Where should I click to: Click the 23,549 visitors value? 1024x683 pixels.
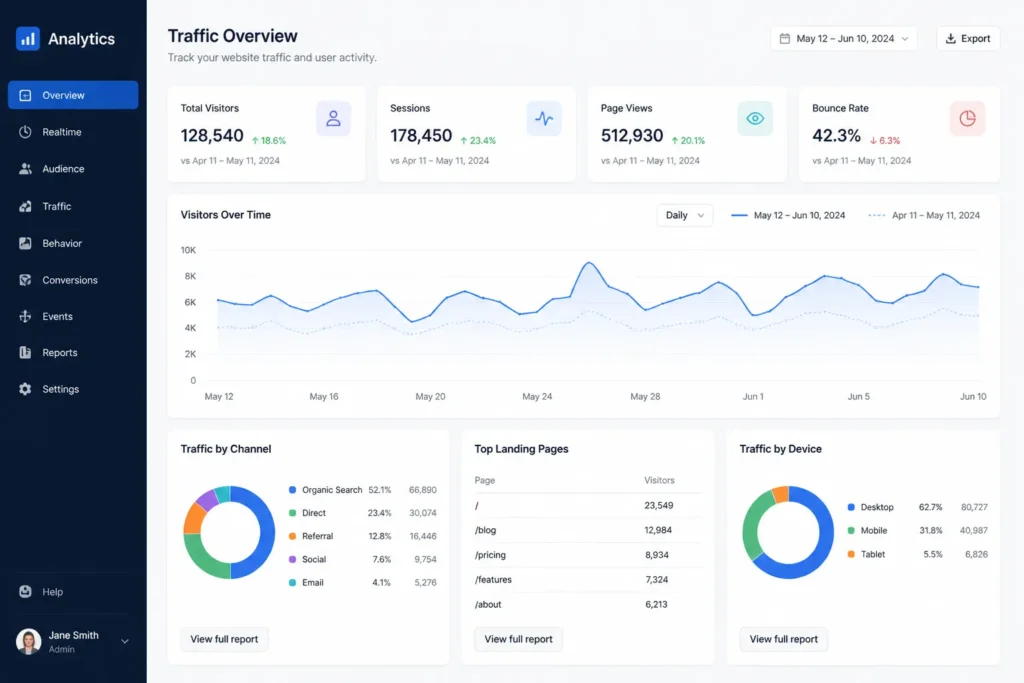(x=658, y=505)
